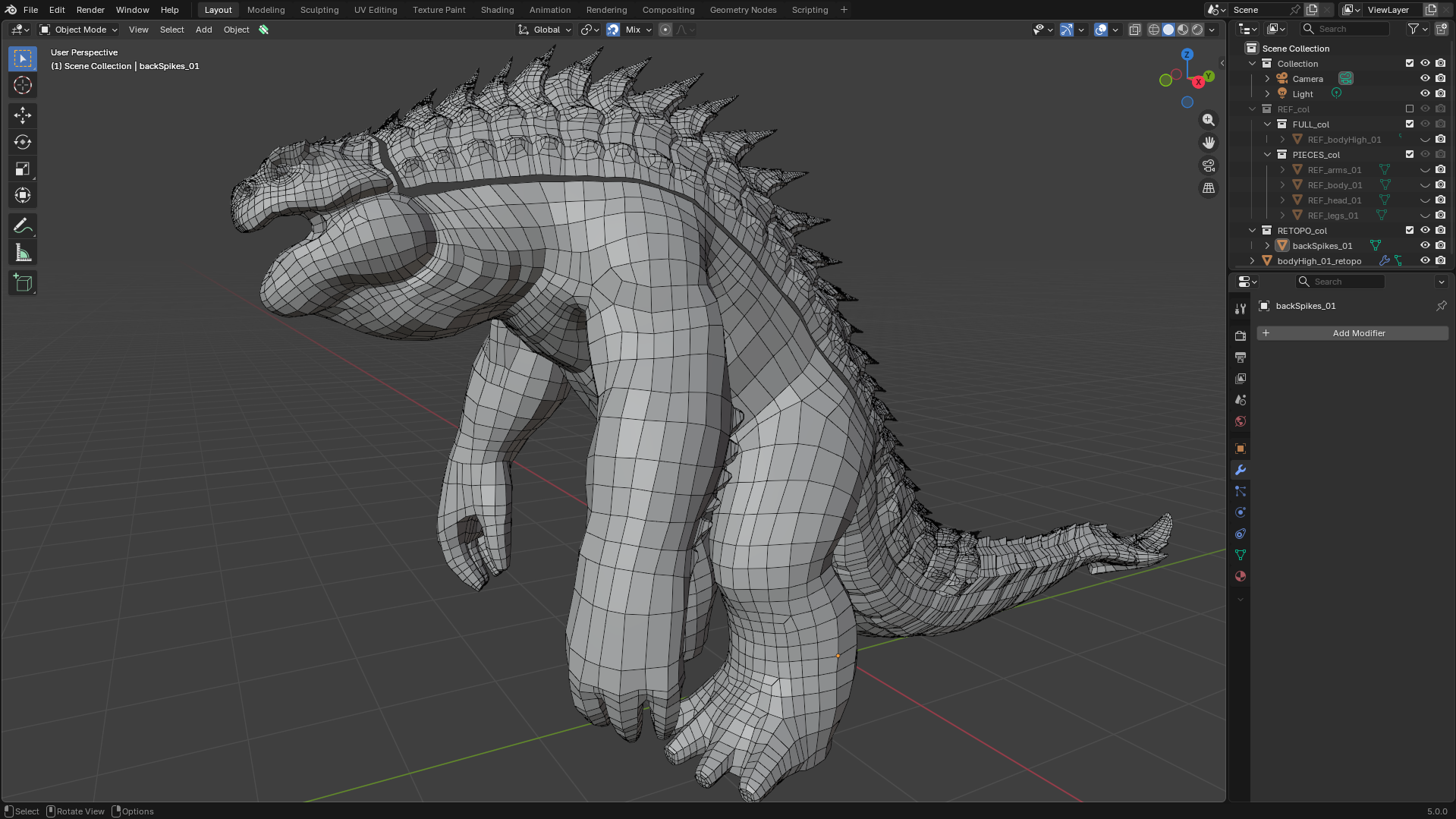Open the Global transform orientation dropdown
The width and height of the screenshot is (1456, 819).
pyautogui.click(x=545, y=30)
